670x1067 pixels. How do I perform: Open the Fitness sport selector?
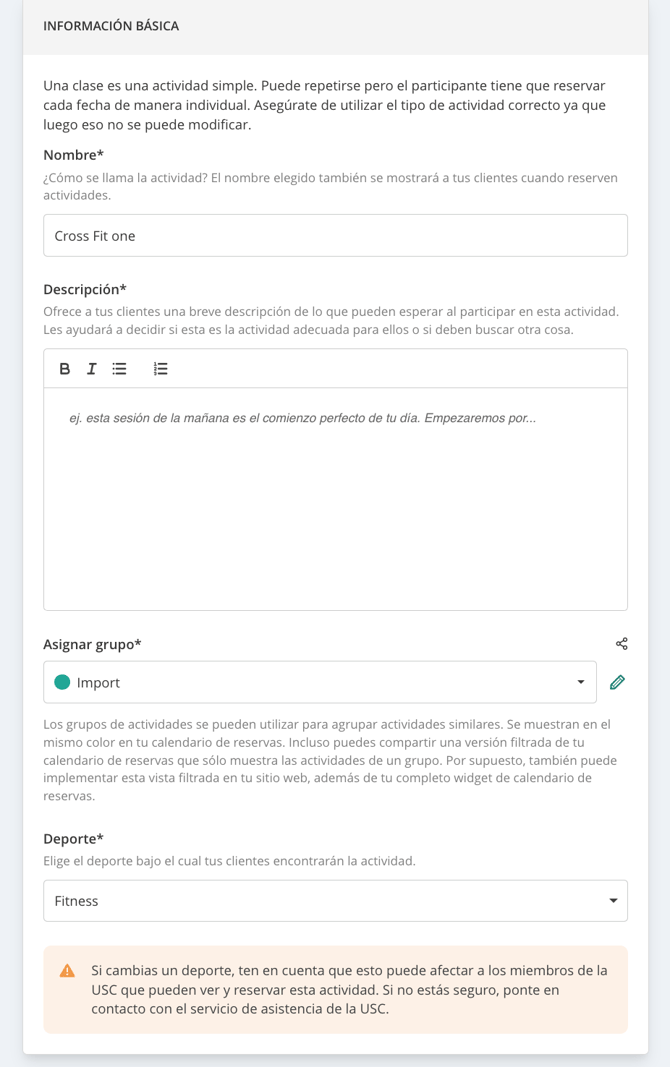[x=335, y=901]
